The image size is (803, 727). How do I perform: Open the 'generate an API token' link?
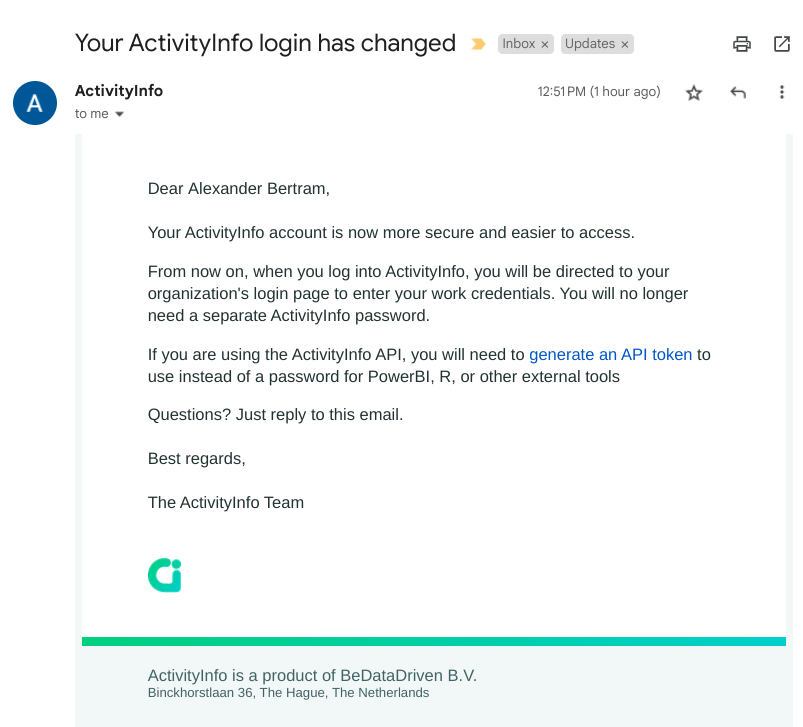coord(610,354)
